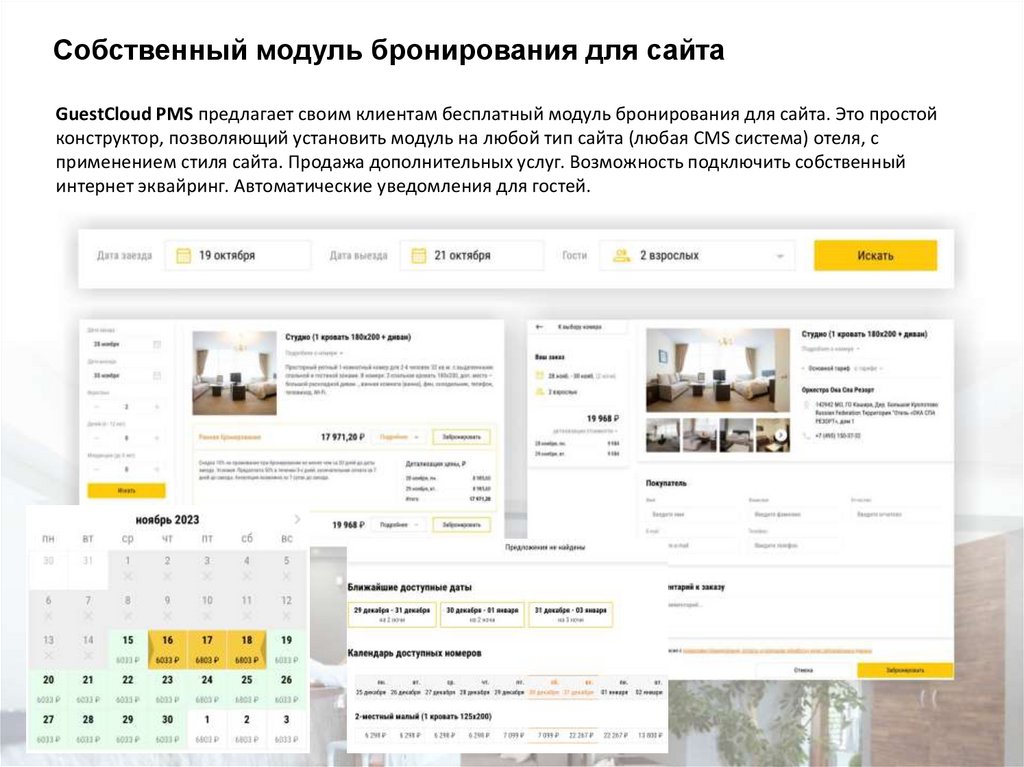This screenshot has width=1024, height=767.
Task: Select November 16 highlighted date
Action: (167, 649)
